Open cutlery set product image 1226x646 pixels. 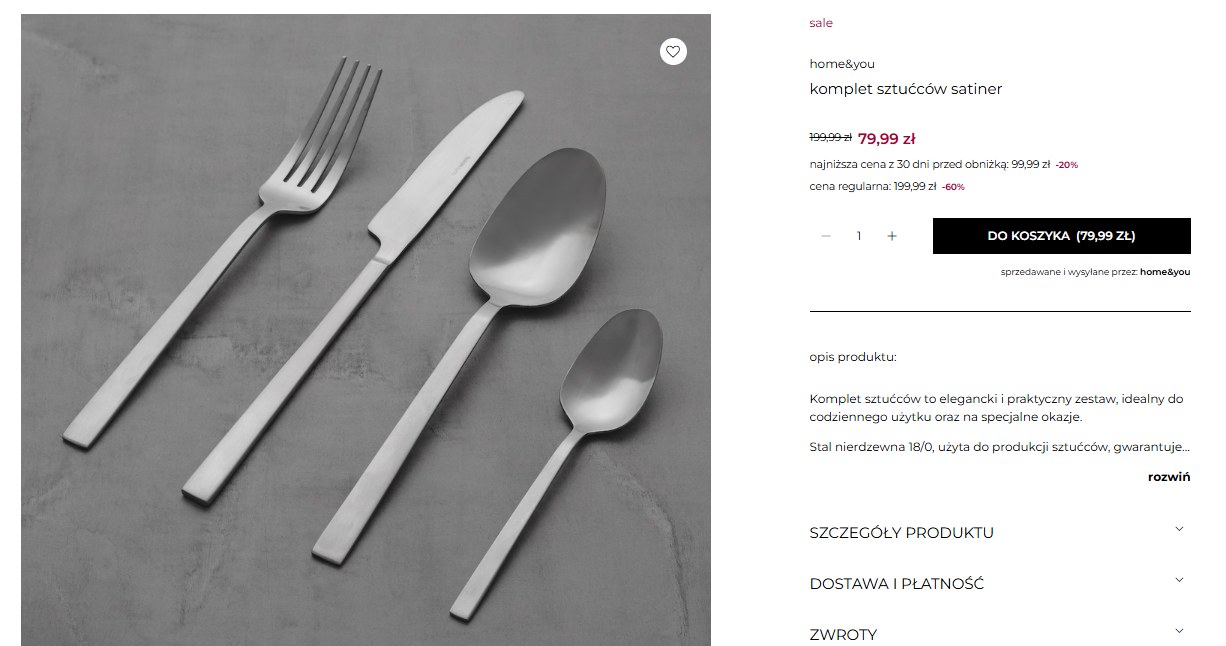[366, 330]
